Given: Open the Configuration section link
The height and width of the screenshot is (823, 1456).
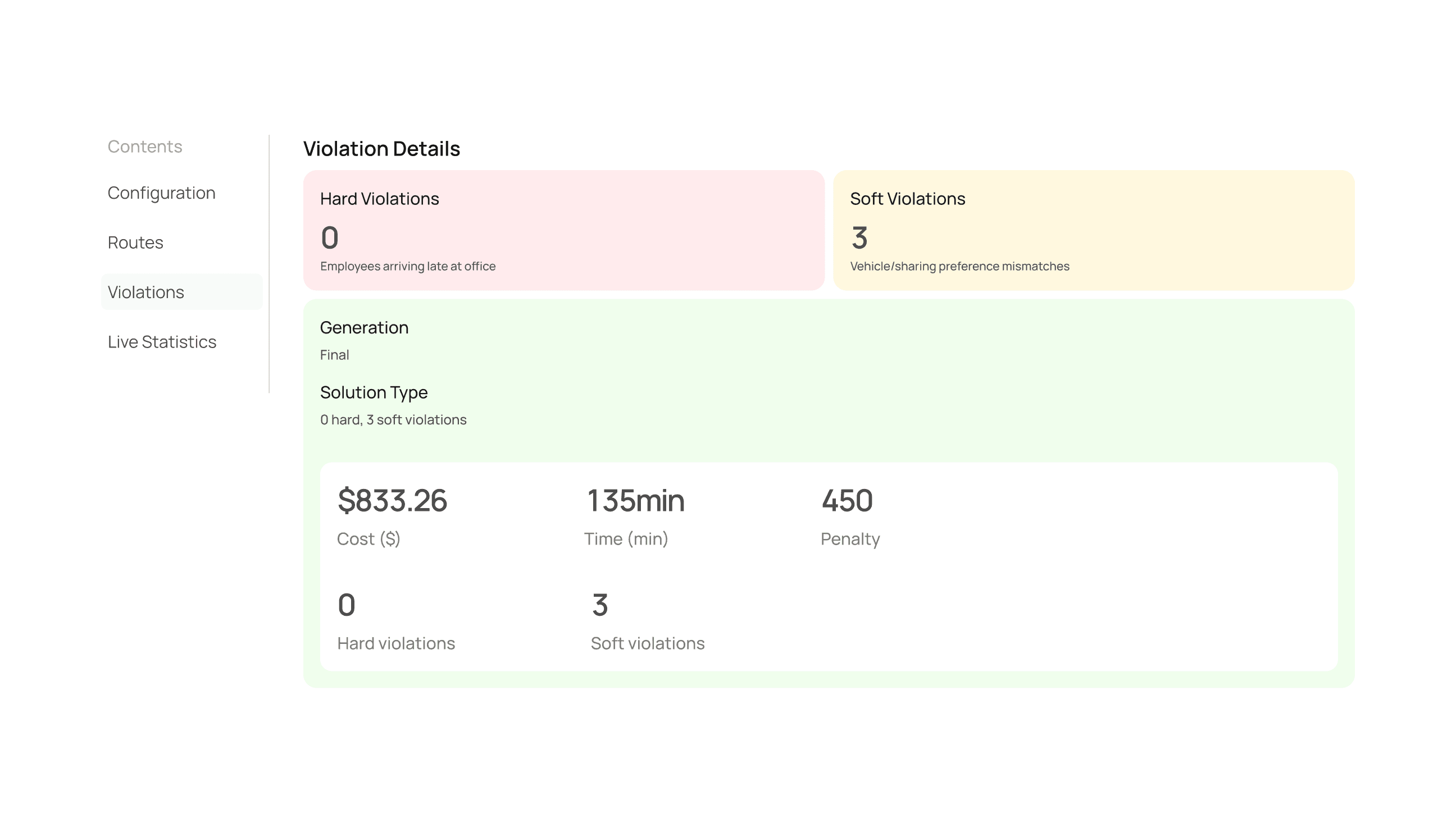Looking at the screenshot, I should pyautogui.click(x=161, y=193).
